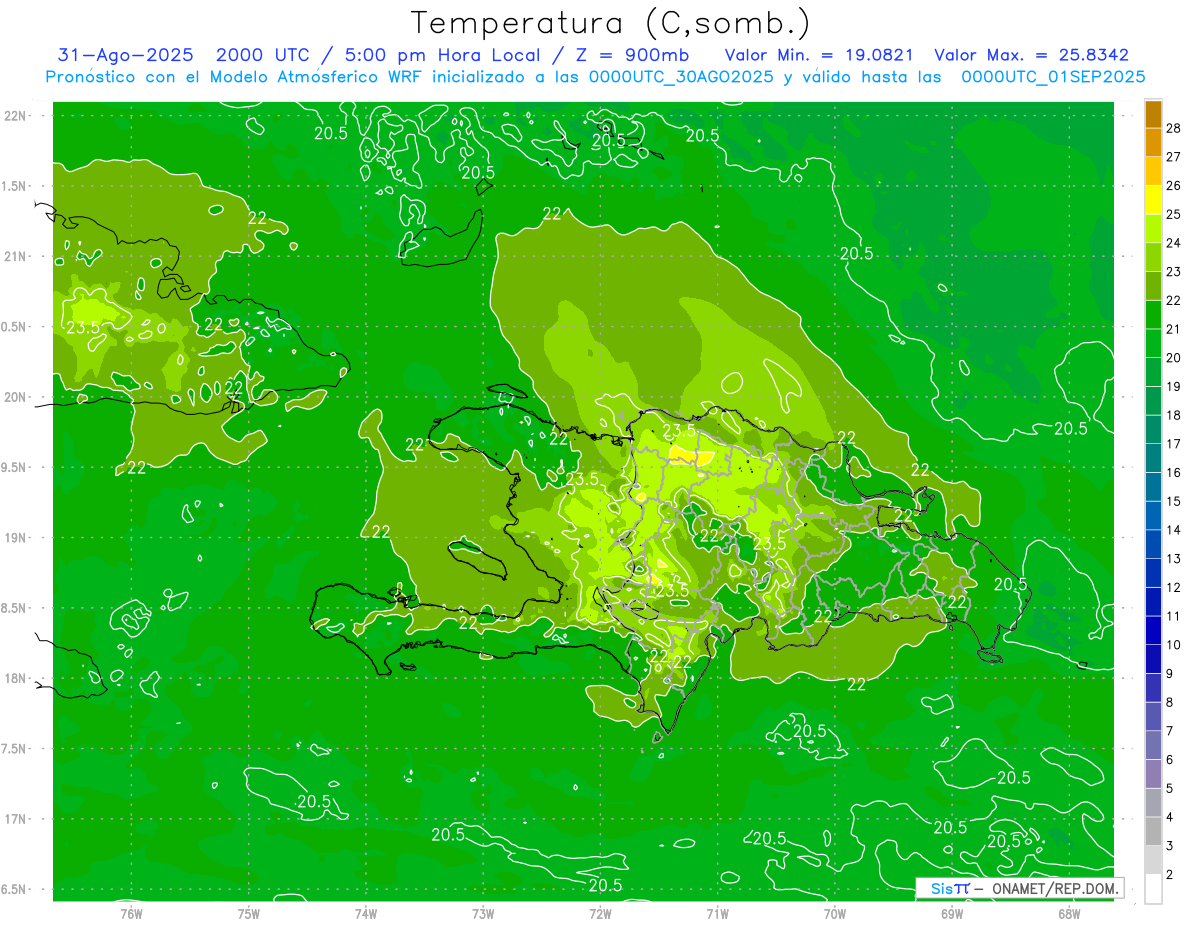This screenshot has width=1200, height=927.
Task: Pick the purple swatch between 6 and 7
Action: click(1153, 746)
